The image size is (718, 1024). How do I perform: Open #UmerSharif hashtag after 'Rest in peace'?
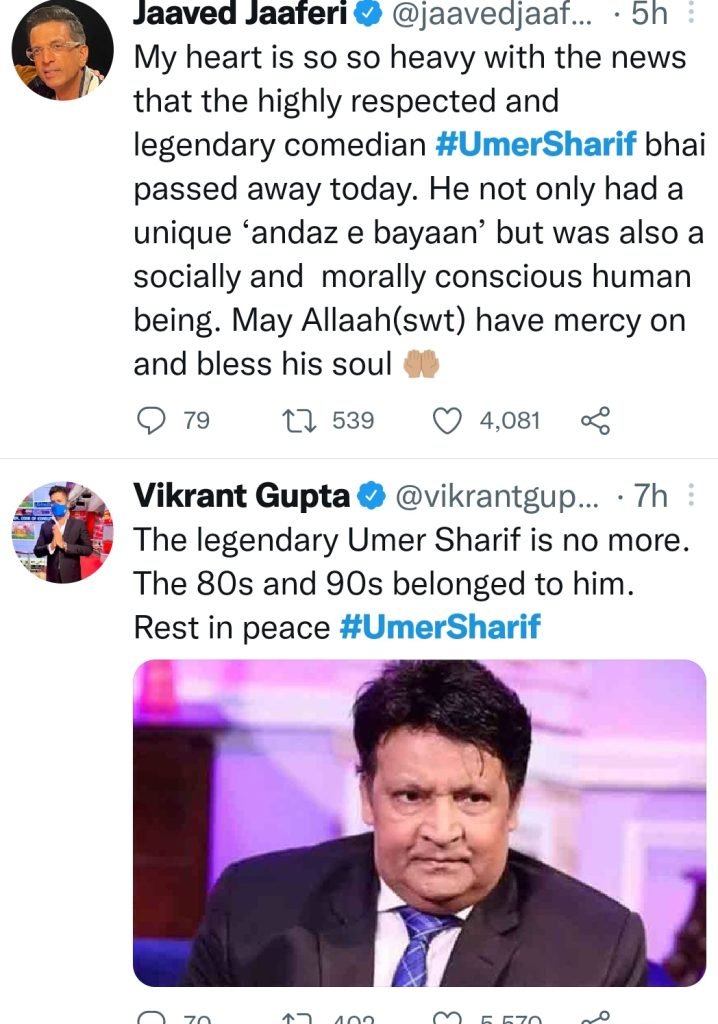point(440,627)
